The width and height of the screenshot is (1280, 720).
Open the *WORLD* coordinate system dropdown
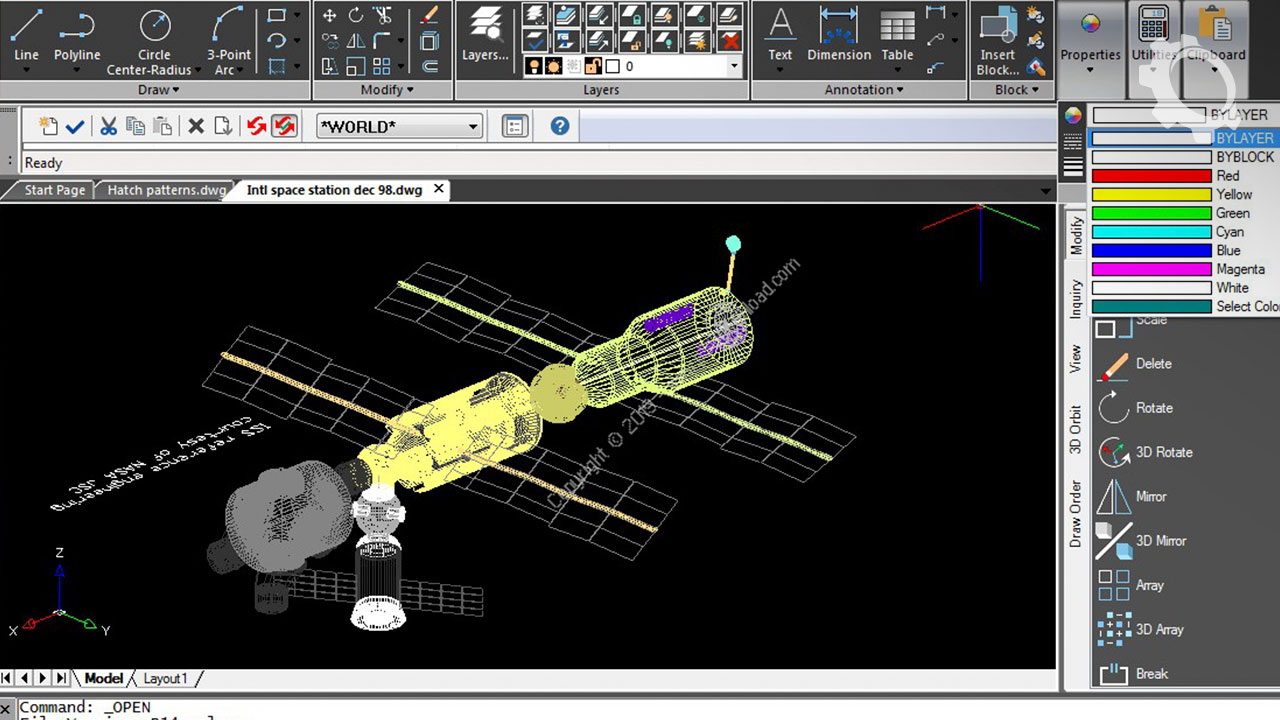pos(399,126)
